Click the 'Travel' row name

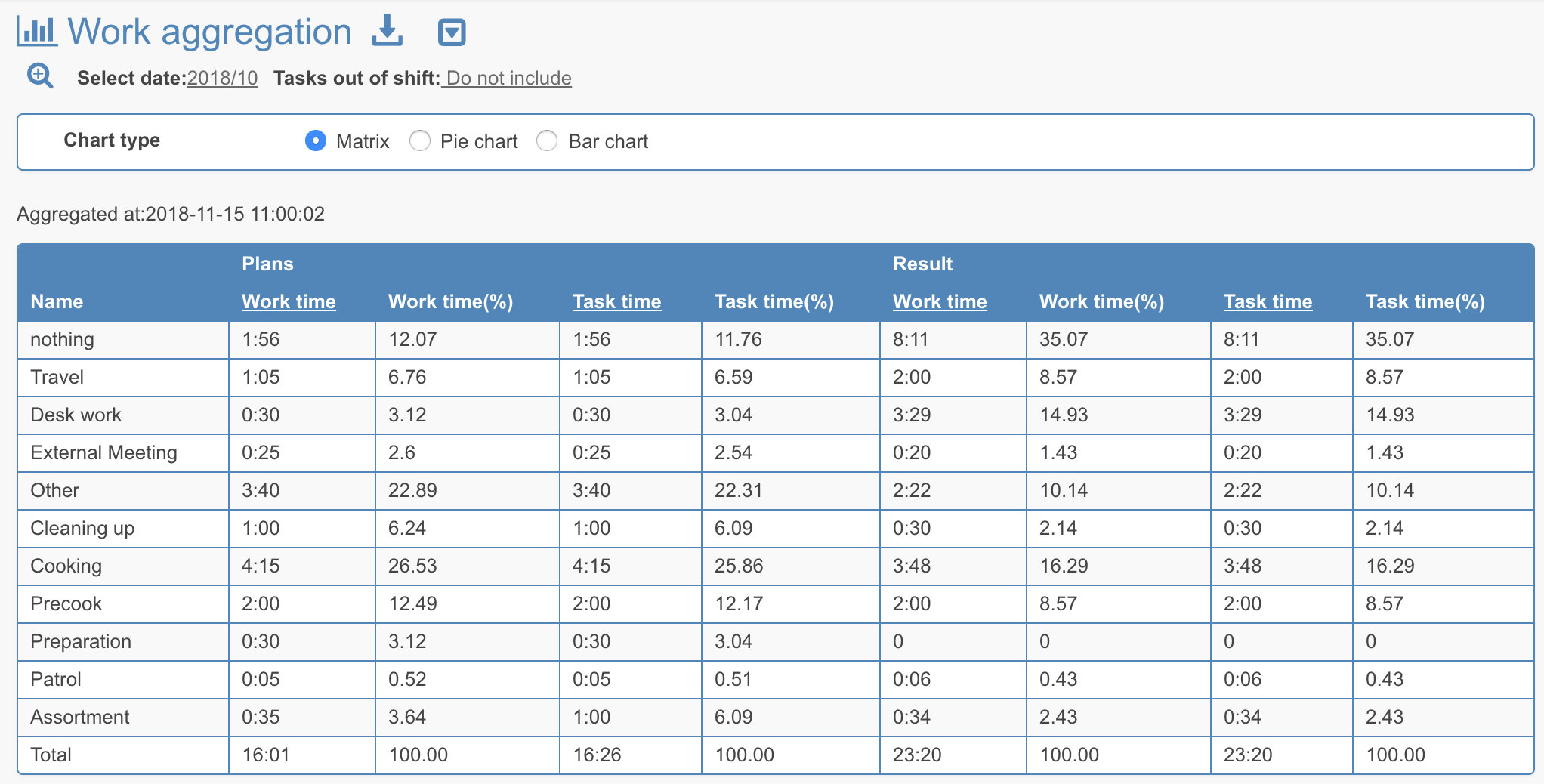(x=57, y=377)
